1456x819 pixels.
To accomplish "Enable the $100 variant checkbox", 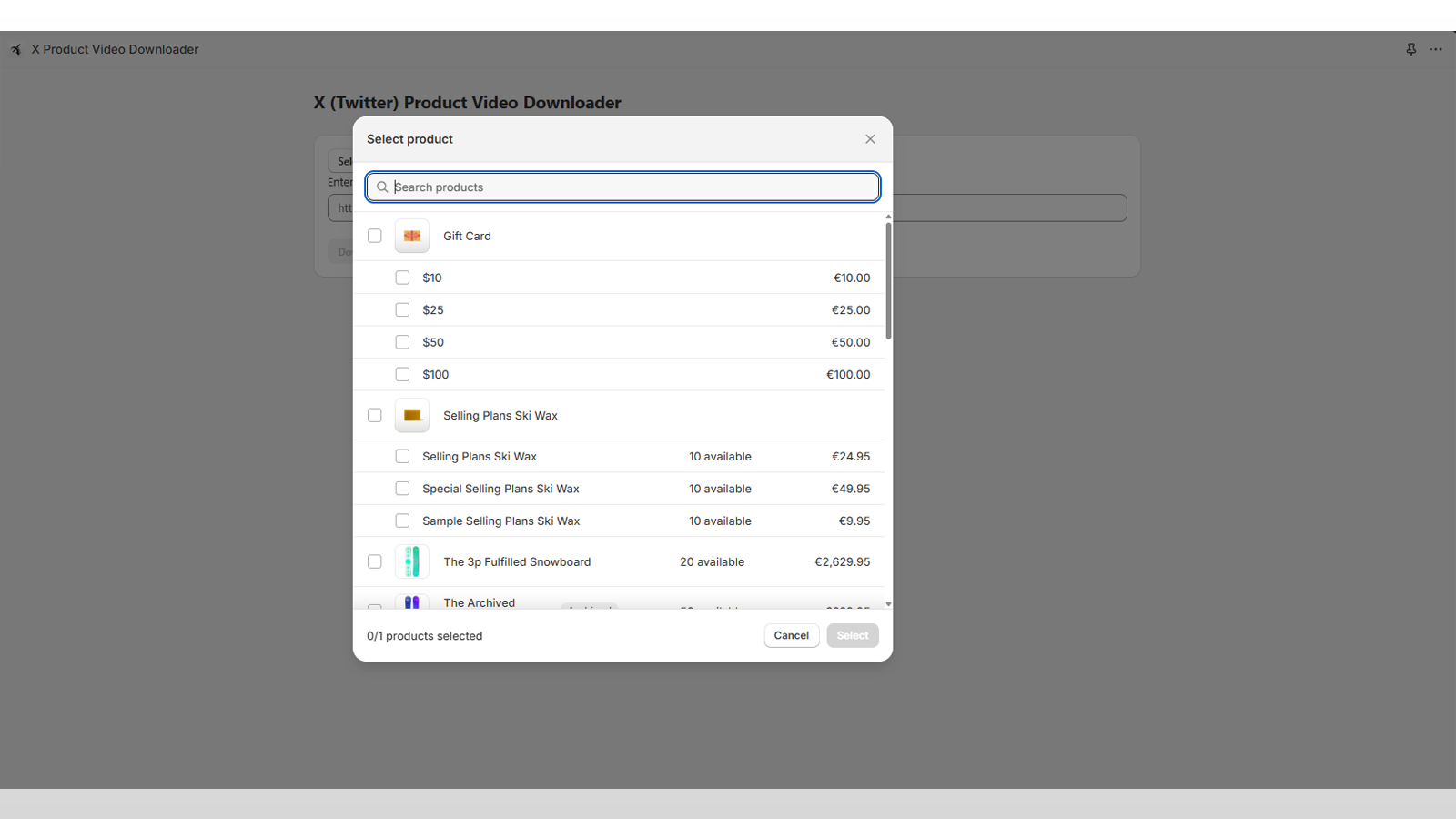I will (x=402, y=375).
